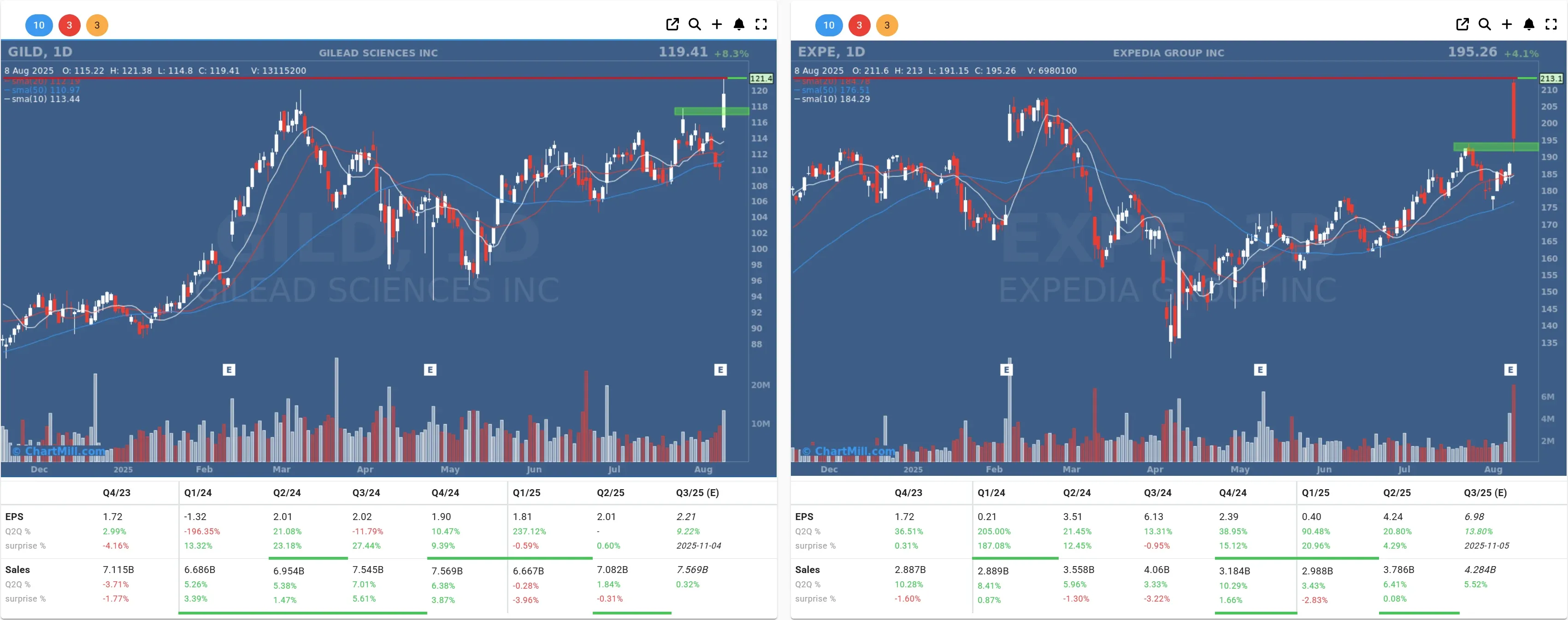1568x620 pixels.
Task: Click GILD sales value 7.082B
Action: click(613, 569)
